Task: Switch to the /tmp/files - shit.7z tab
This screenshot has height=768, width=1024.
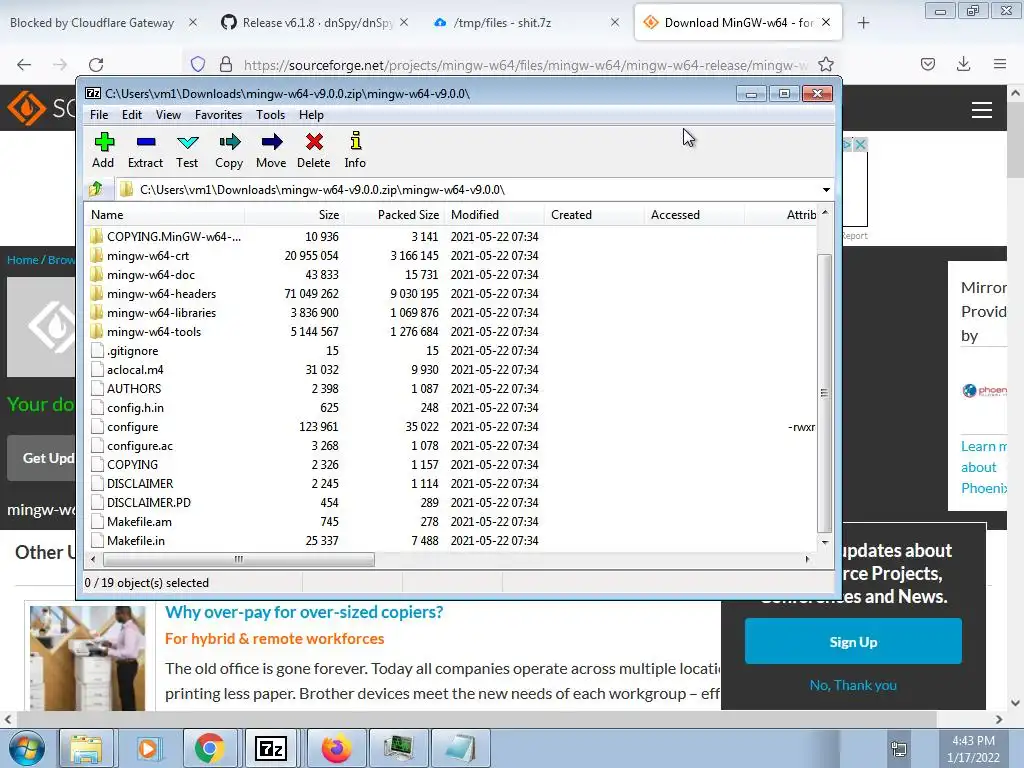Action: (502, 23)
